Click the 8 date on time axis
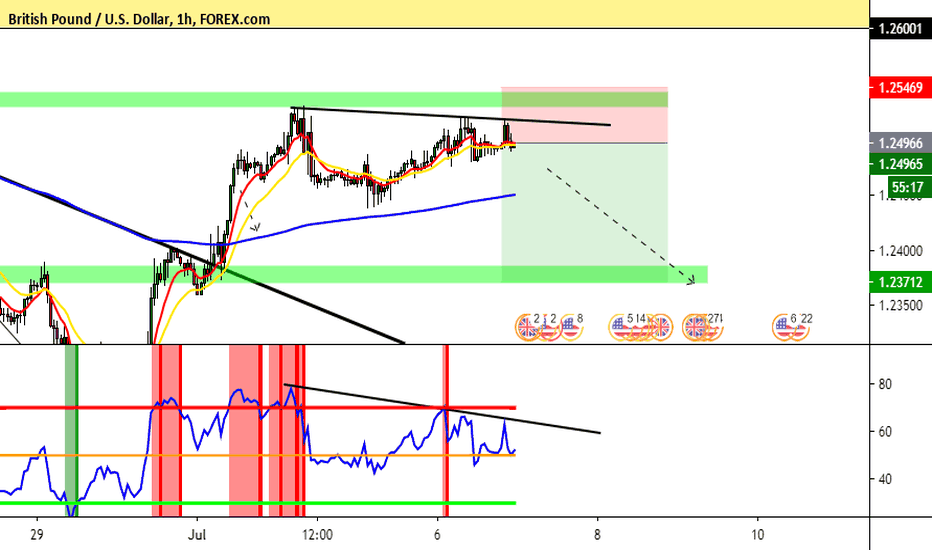This screenshot has height=550, width=932. click(597, 535)
